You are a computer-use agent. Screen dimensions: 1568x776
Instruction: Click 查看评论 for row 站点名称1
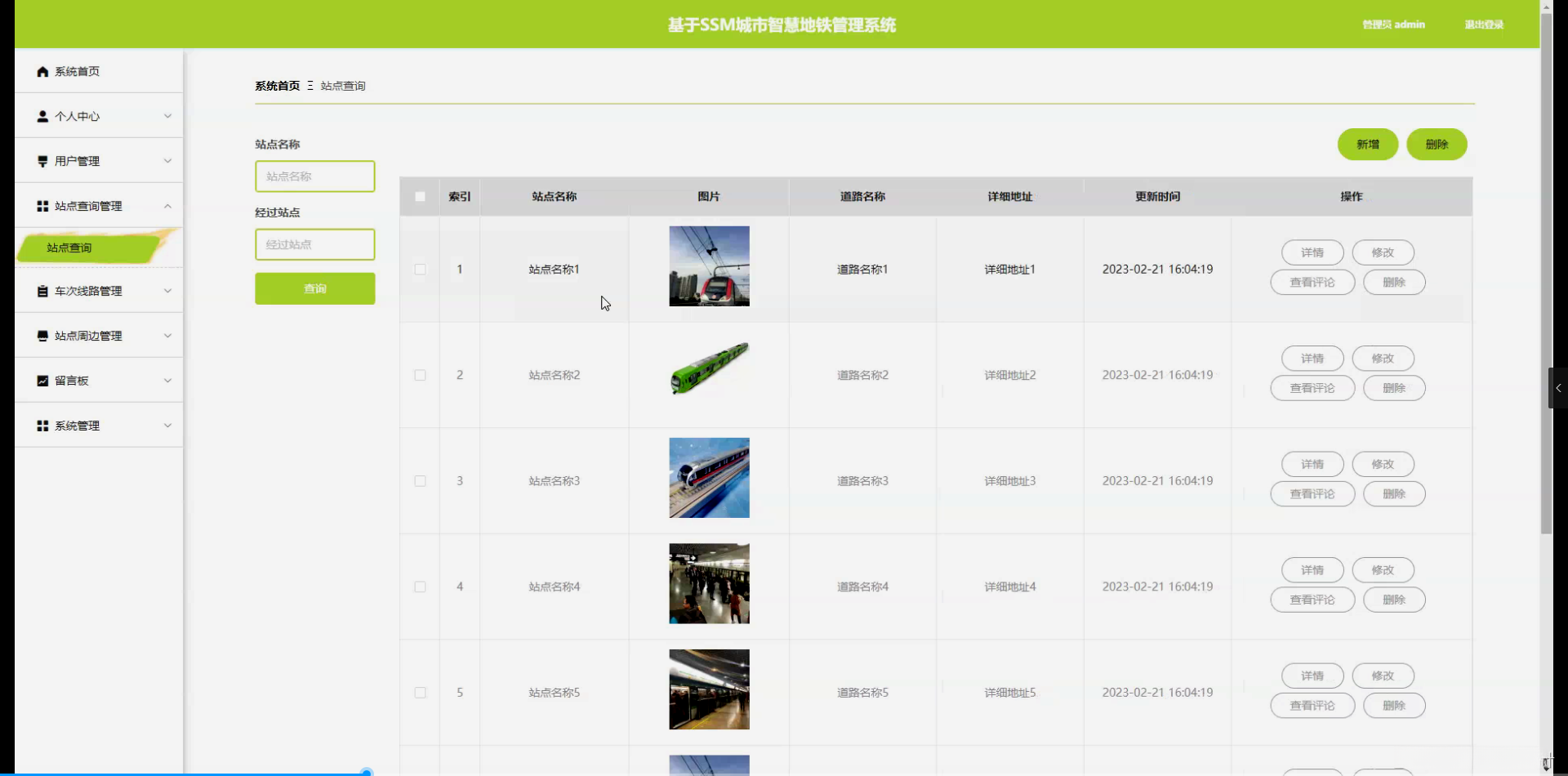(x=1312, y=283)
